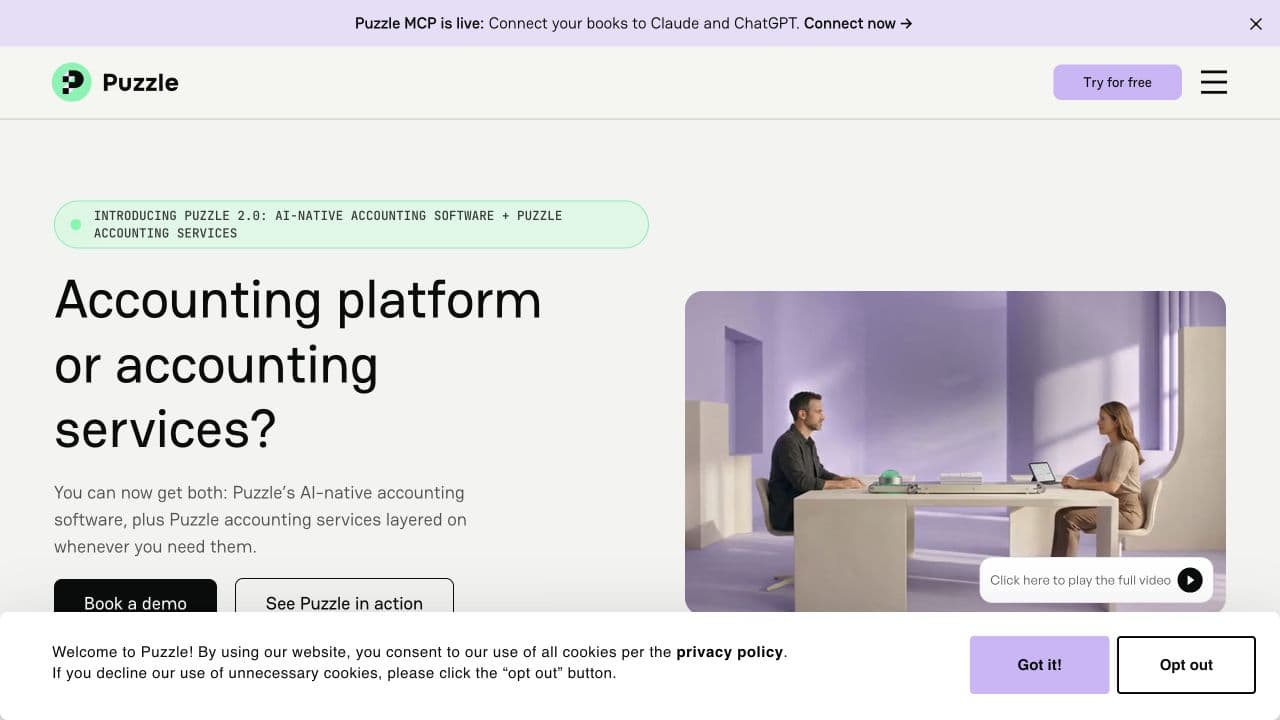Follow the Connect now link in banner
1280x720 pixels.
(x=858, y=23)
